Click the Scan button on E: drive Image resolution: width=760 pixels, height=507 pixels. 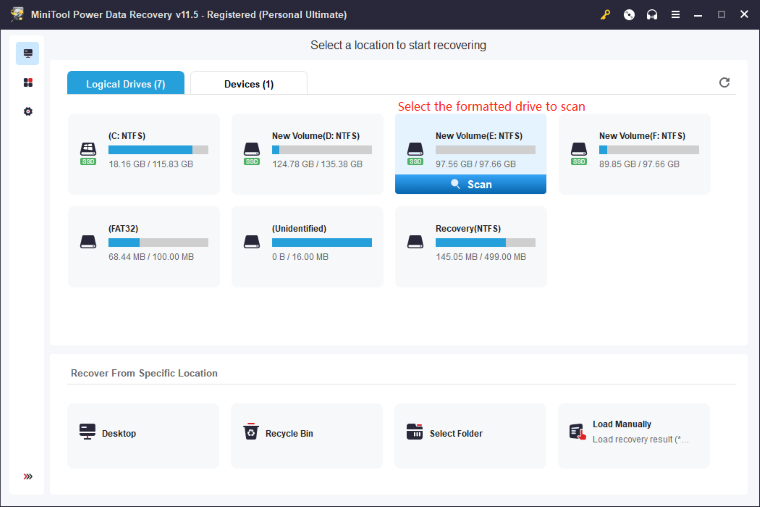point(470,184)
